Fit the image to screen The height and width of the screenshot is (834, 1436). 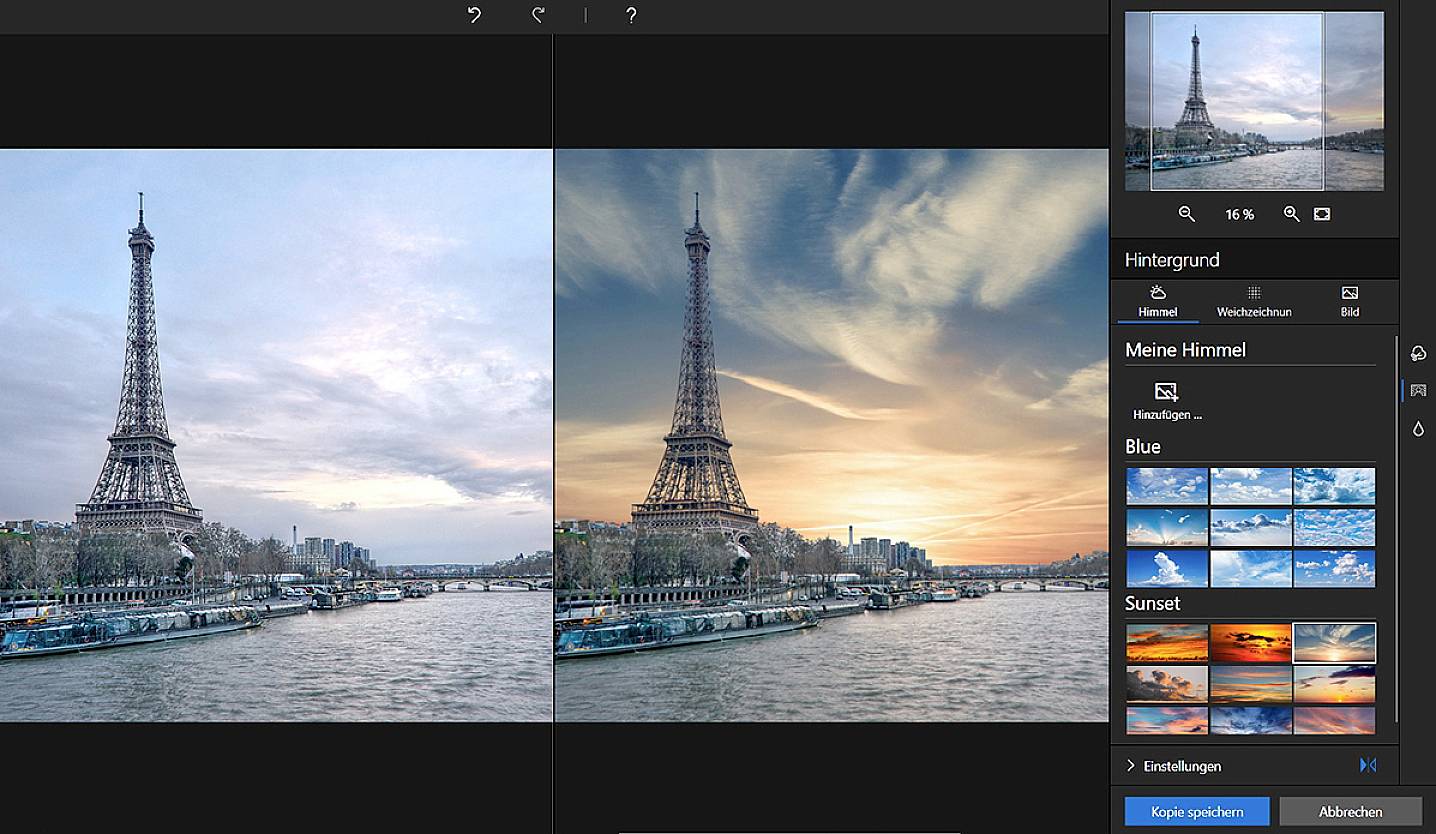click(1322, 213)
